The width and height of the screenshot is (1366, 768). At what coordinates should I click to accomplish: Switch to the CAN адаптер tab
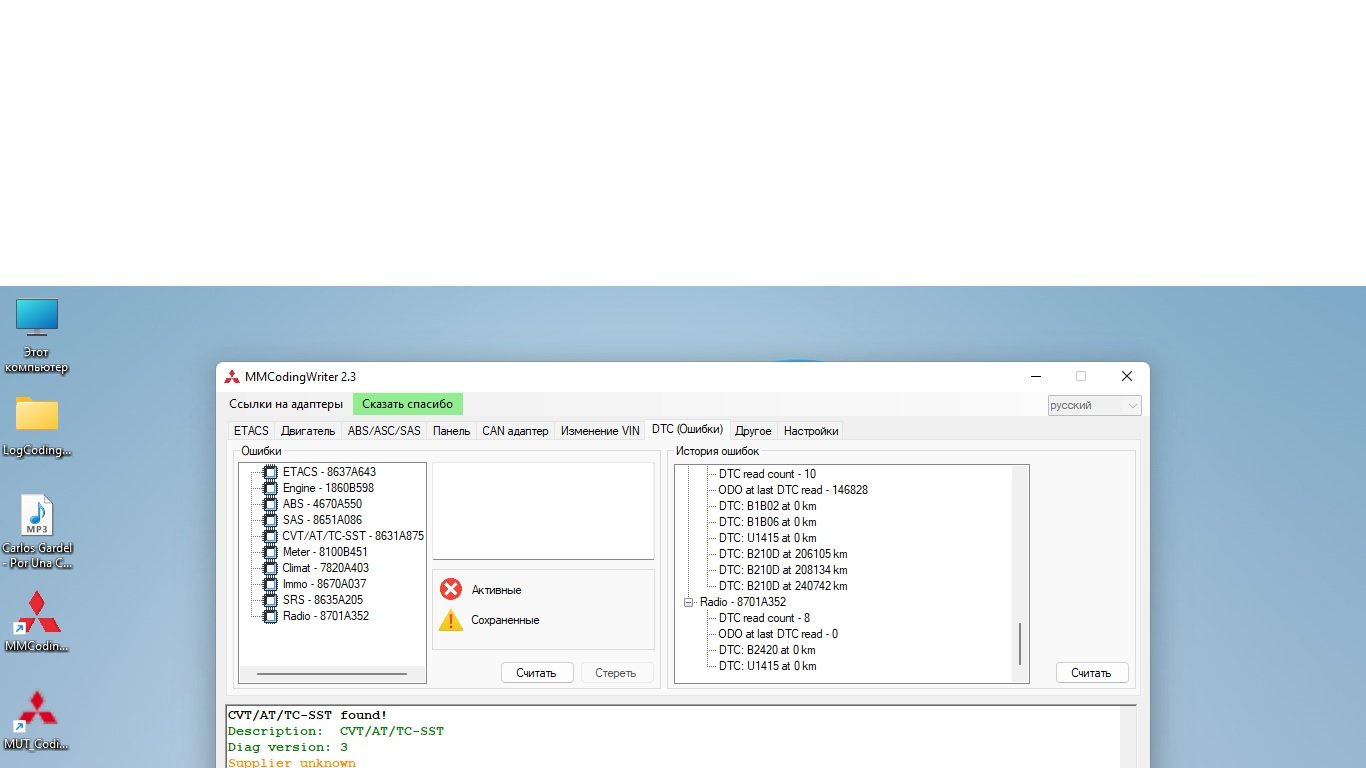point(515,431)
